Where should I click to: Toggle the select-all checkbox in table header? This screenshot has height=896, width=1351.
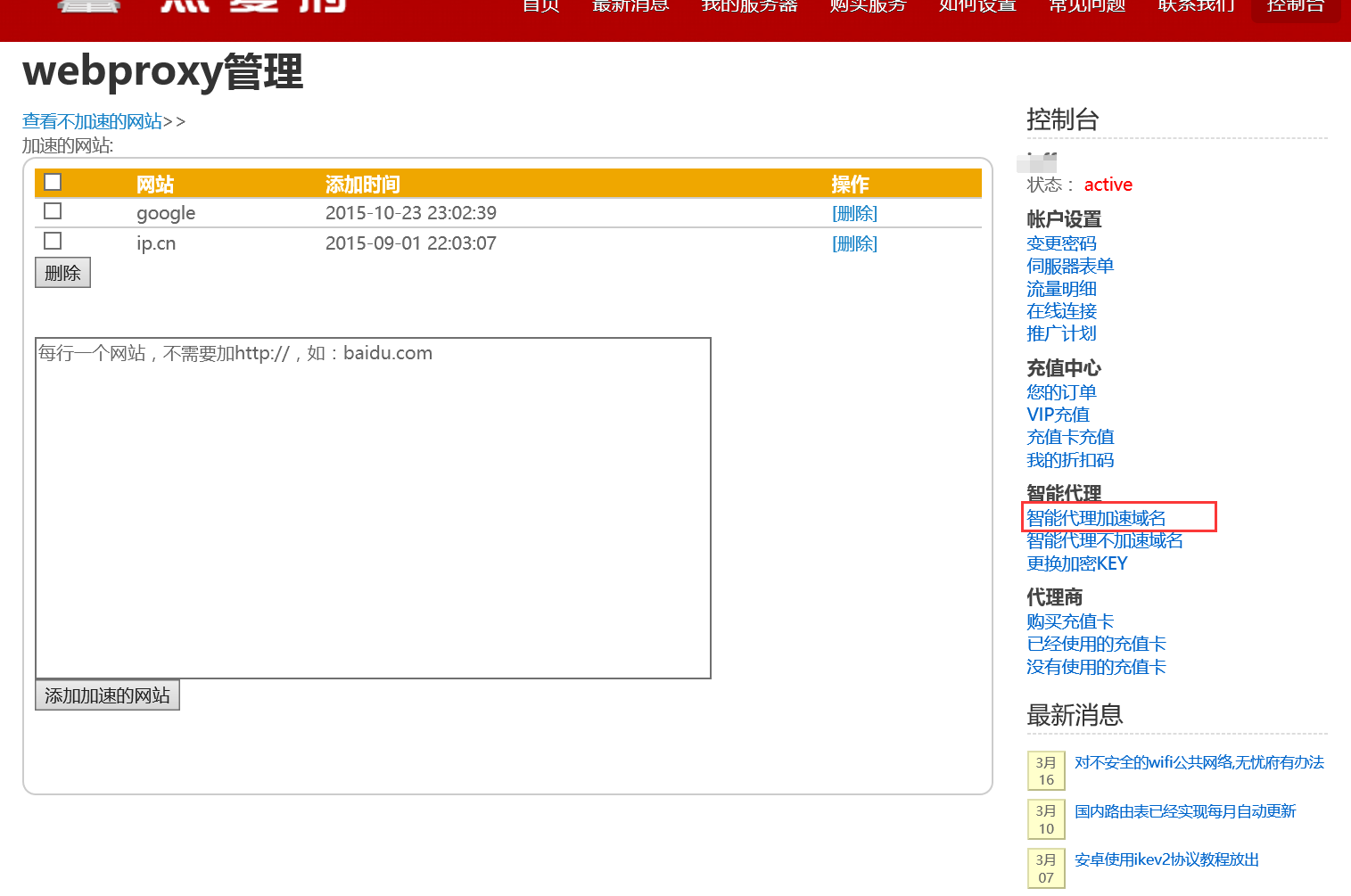click(53, 182)
